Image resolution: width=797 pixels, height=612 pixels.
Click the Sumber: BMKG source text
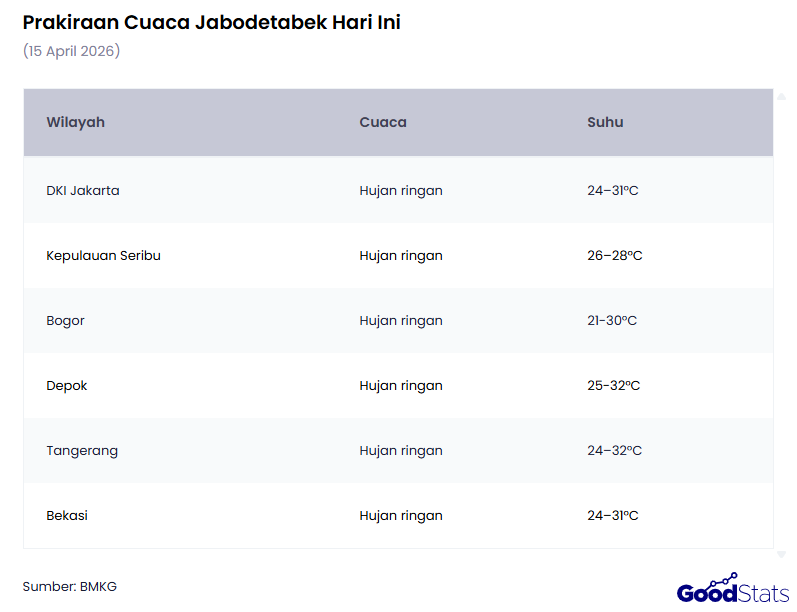coord(70,586)
